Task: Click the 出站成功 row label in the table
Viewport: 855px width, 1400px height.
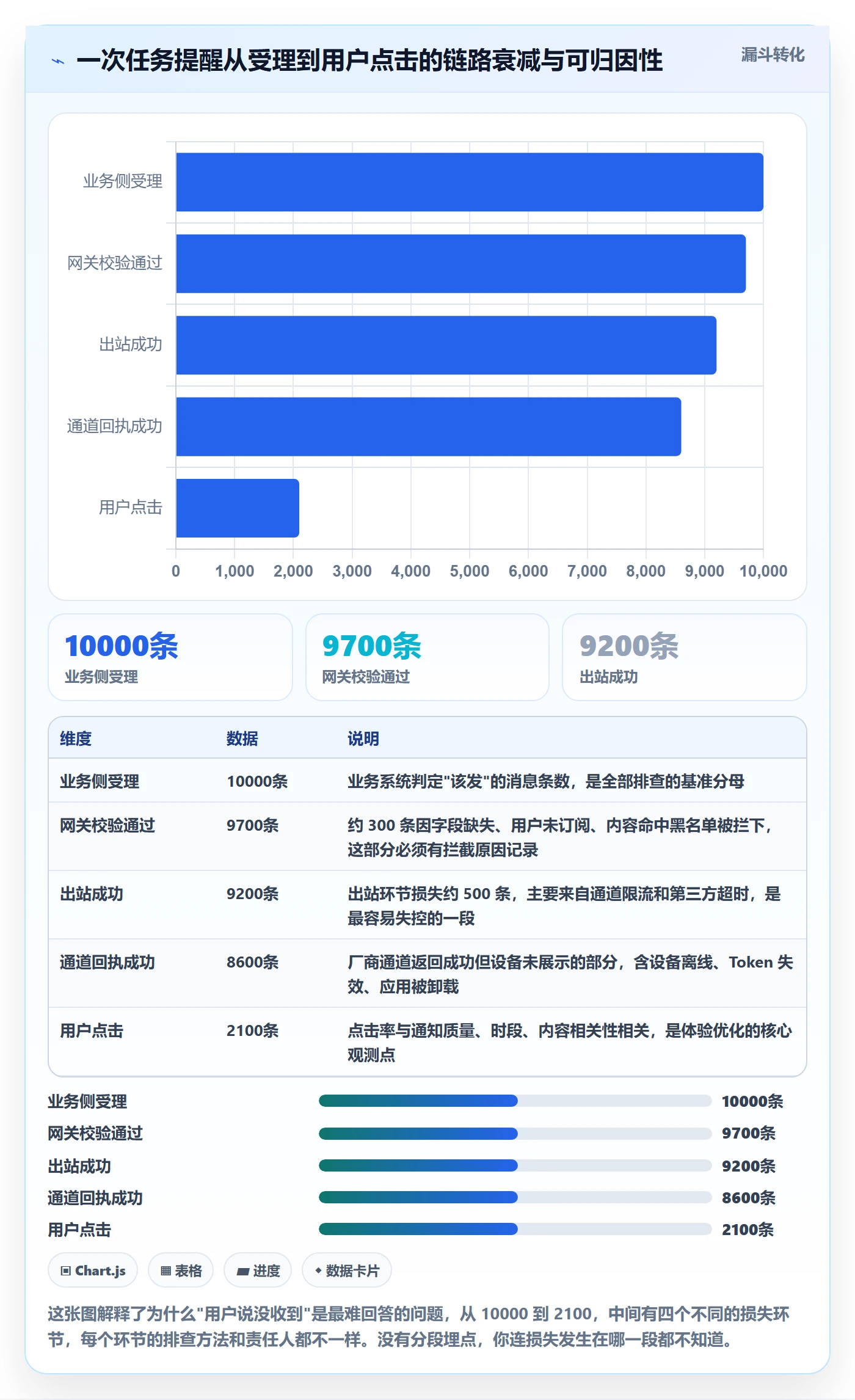Action: 92,894
